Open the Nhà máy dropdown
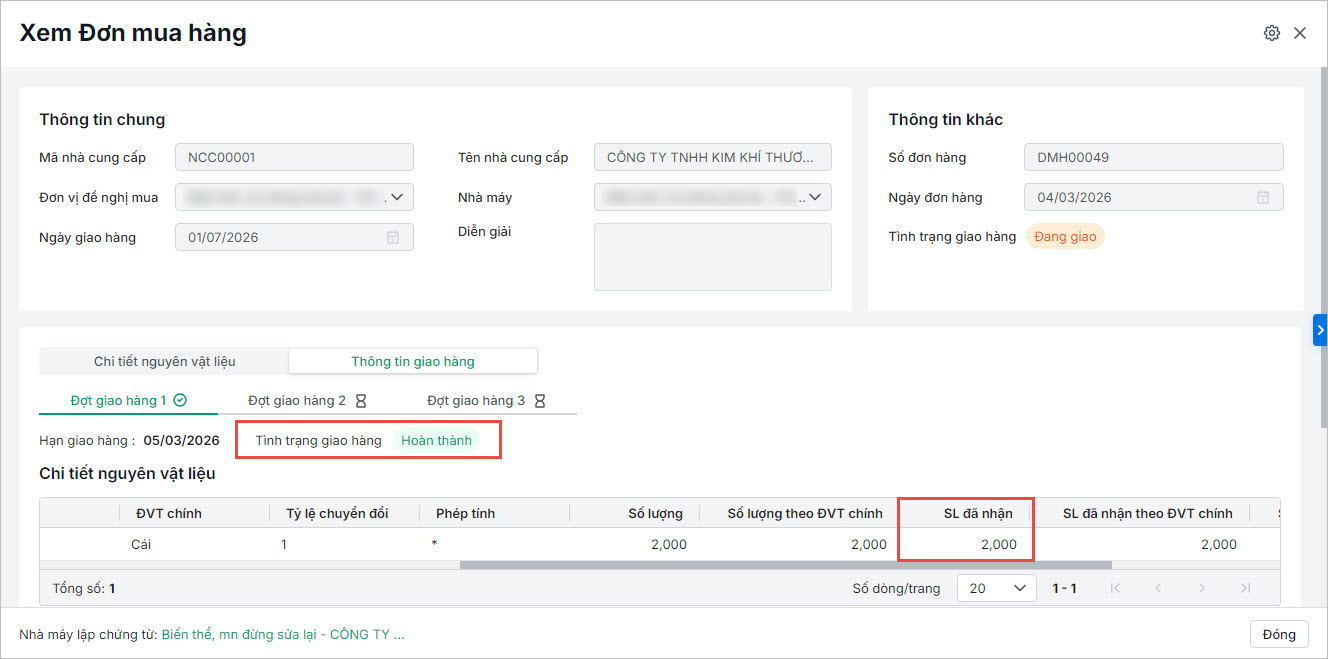 point(815,197)
